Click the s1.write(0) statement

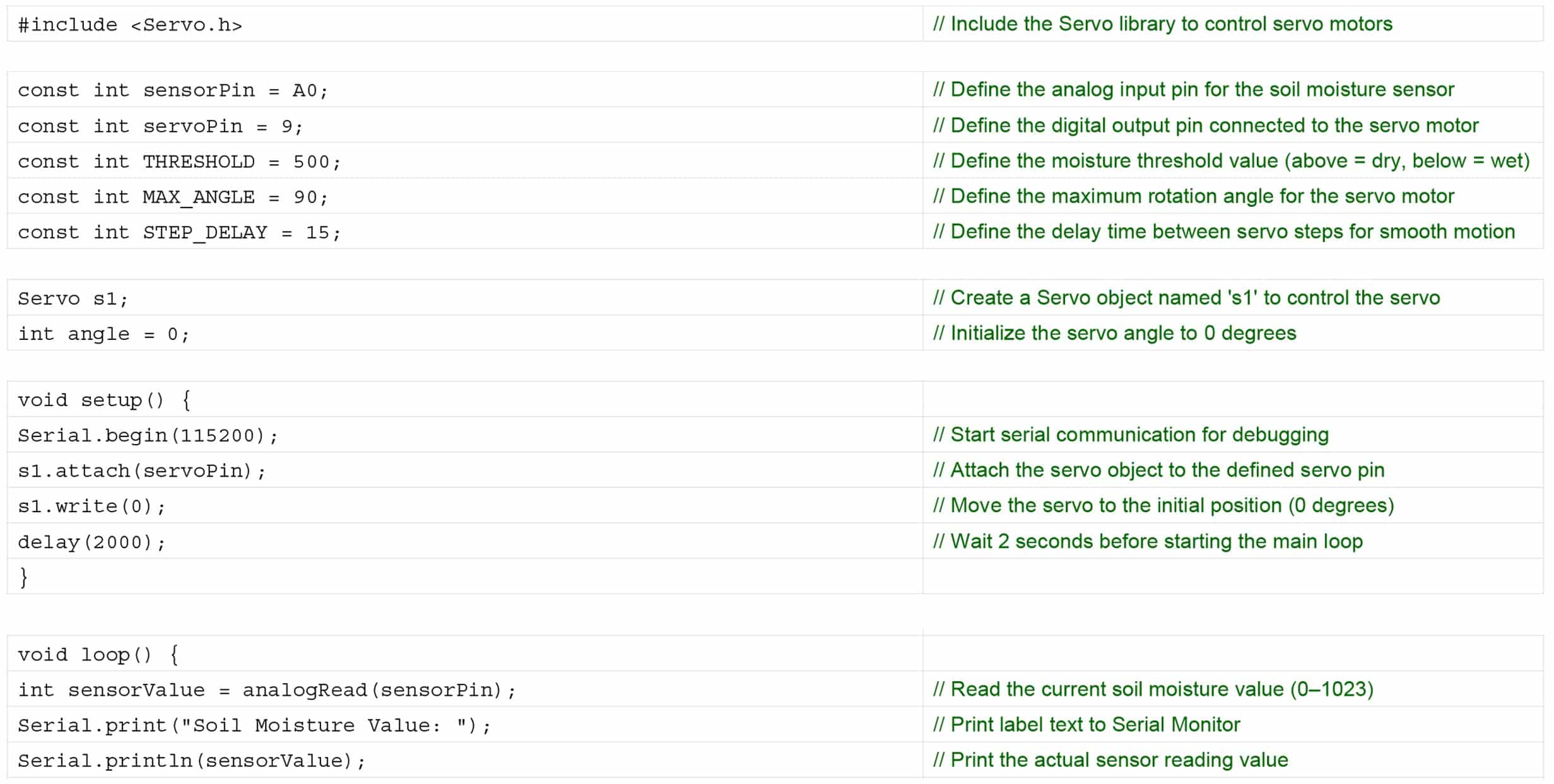tap(91, 506)
